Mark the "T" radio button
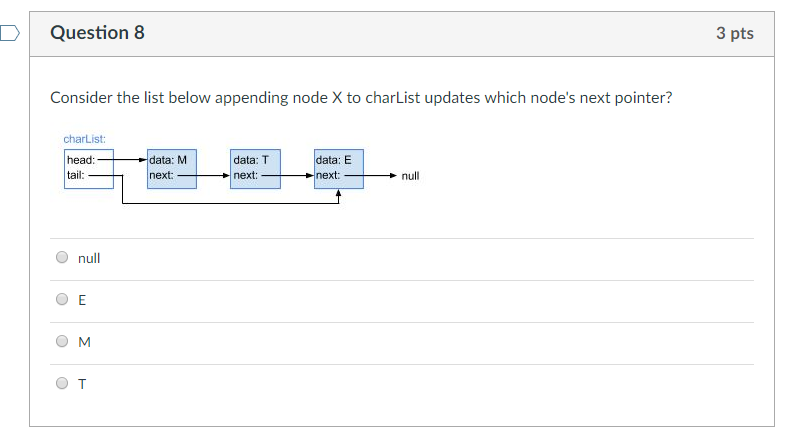The height and width of the screenshot is (448, 793). point(62,383)
